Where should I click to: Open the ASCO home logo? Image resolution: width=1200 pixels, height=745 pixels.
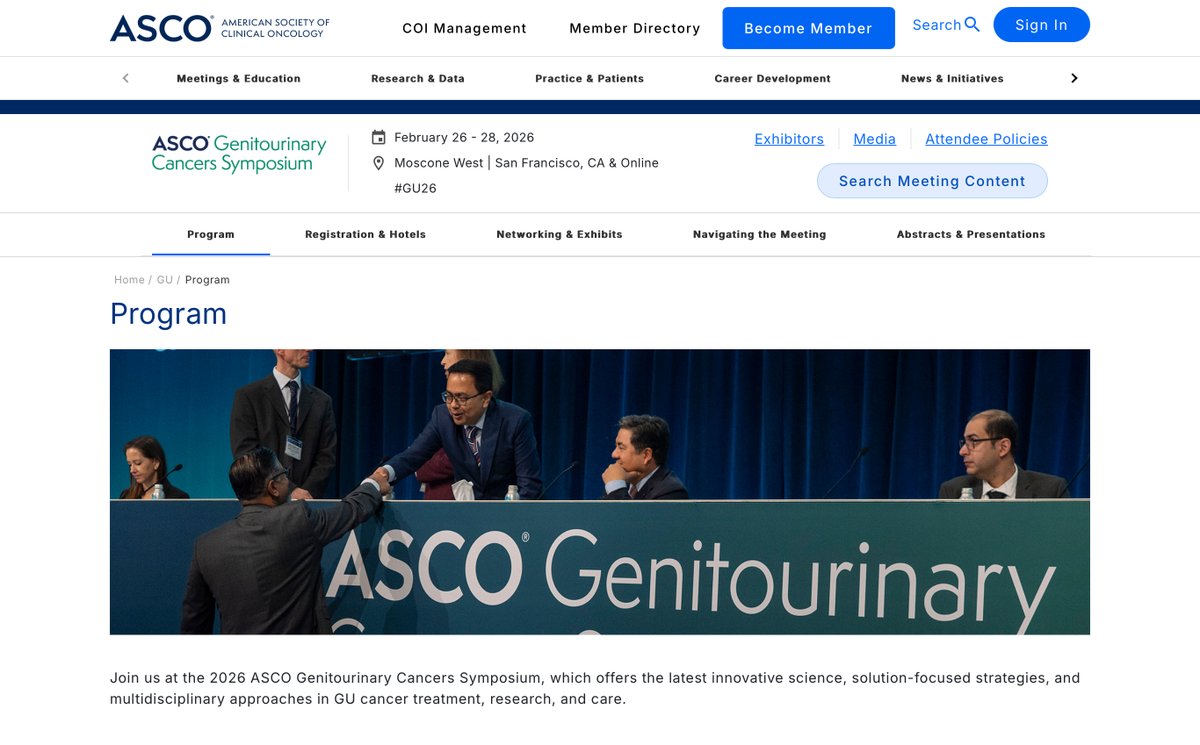(220, 28)
